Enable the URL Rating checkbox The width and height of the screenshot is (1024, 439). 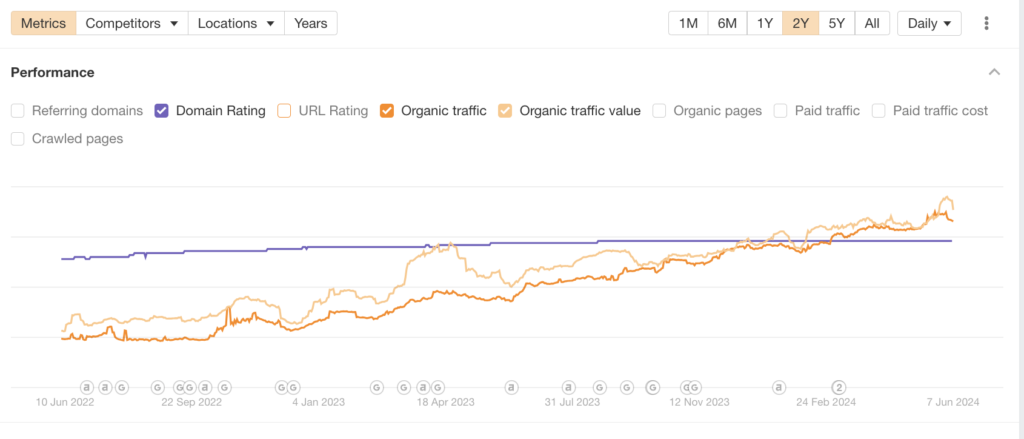284,111
